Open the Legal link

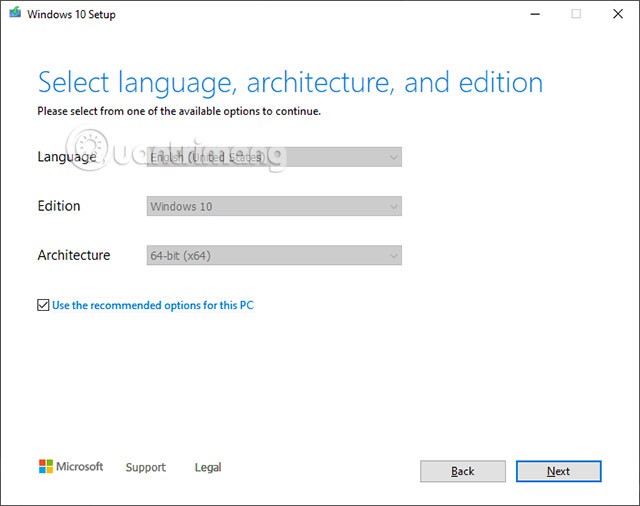pos(208,467)
